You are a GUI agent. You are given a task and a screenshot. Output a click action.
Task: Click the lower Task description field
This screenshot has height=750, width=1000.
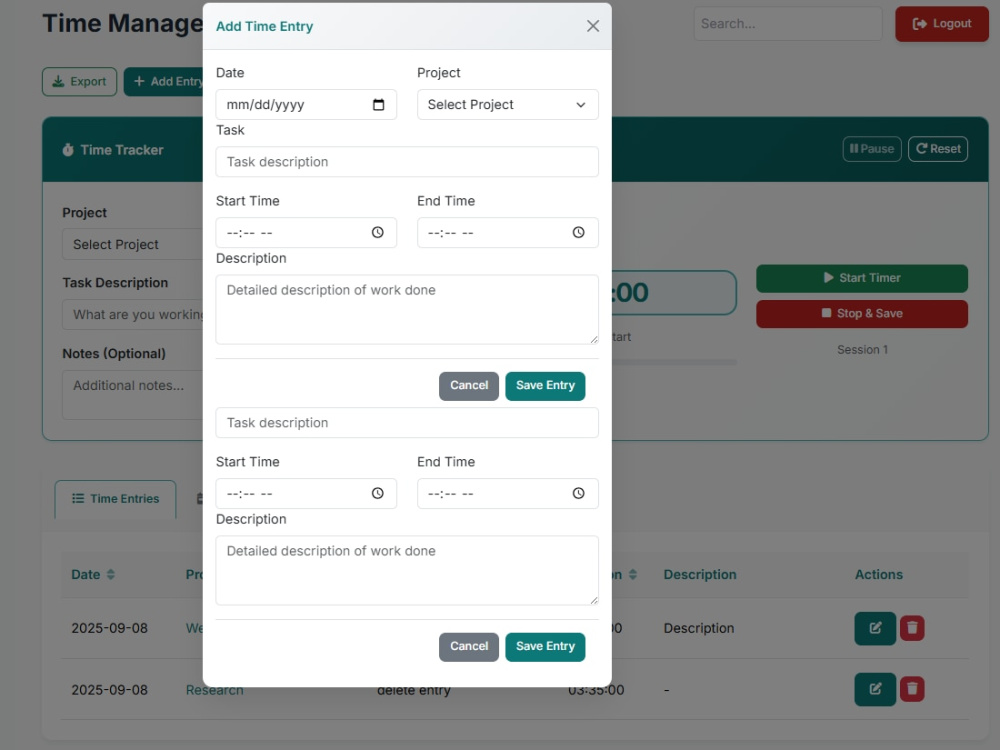[407, 423]
